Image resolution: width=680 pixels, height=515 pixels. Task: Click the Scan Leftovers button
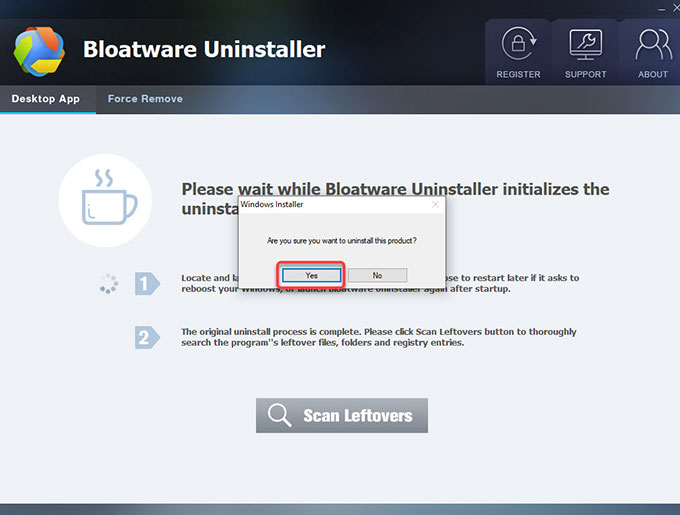342,415
